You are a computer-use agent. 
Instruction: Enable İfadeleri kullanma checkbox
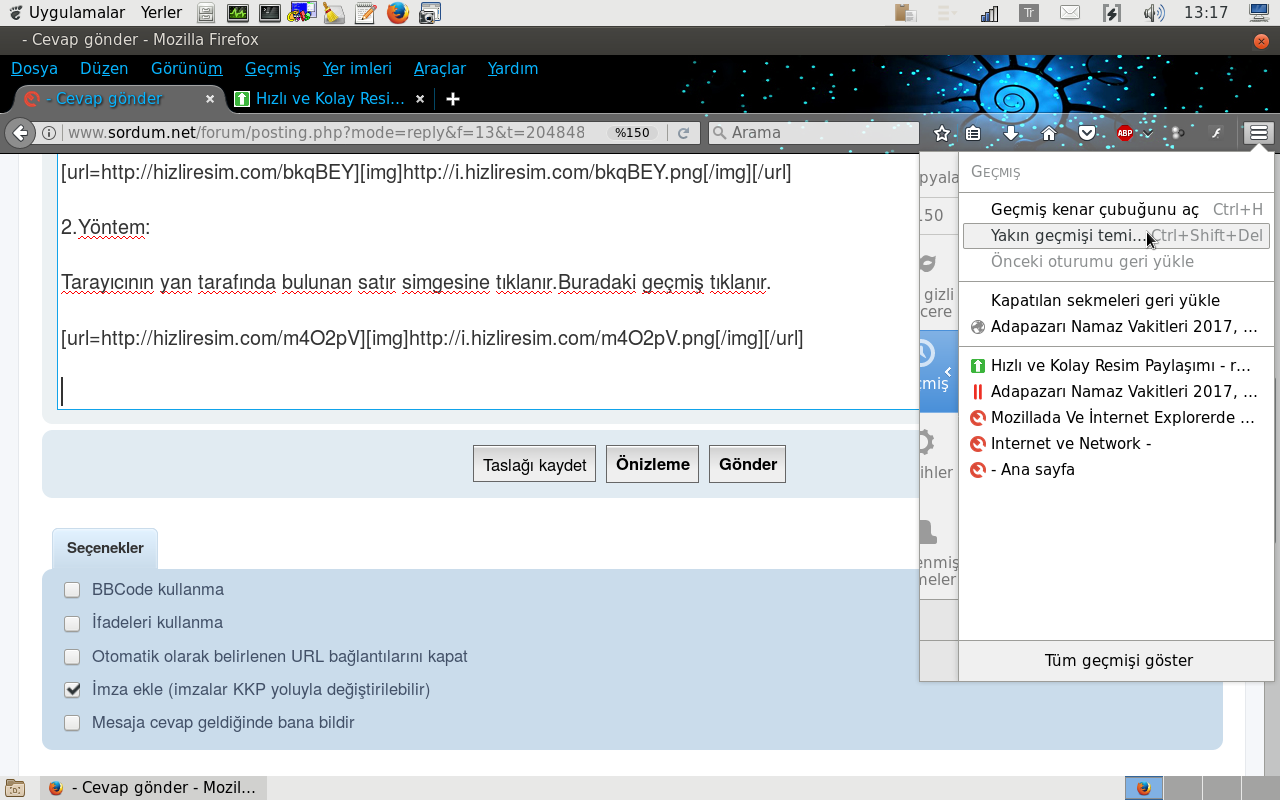(72, 623)
